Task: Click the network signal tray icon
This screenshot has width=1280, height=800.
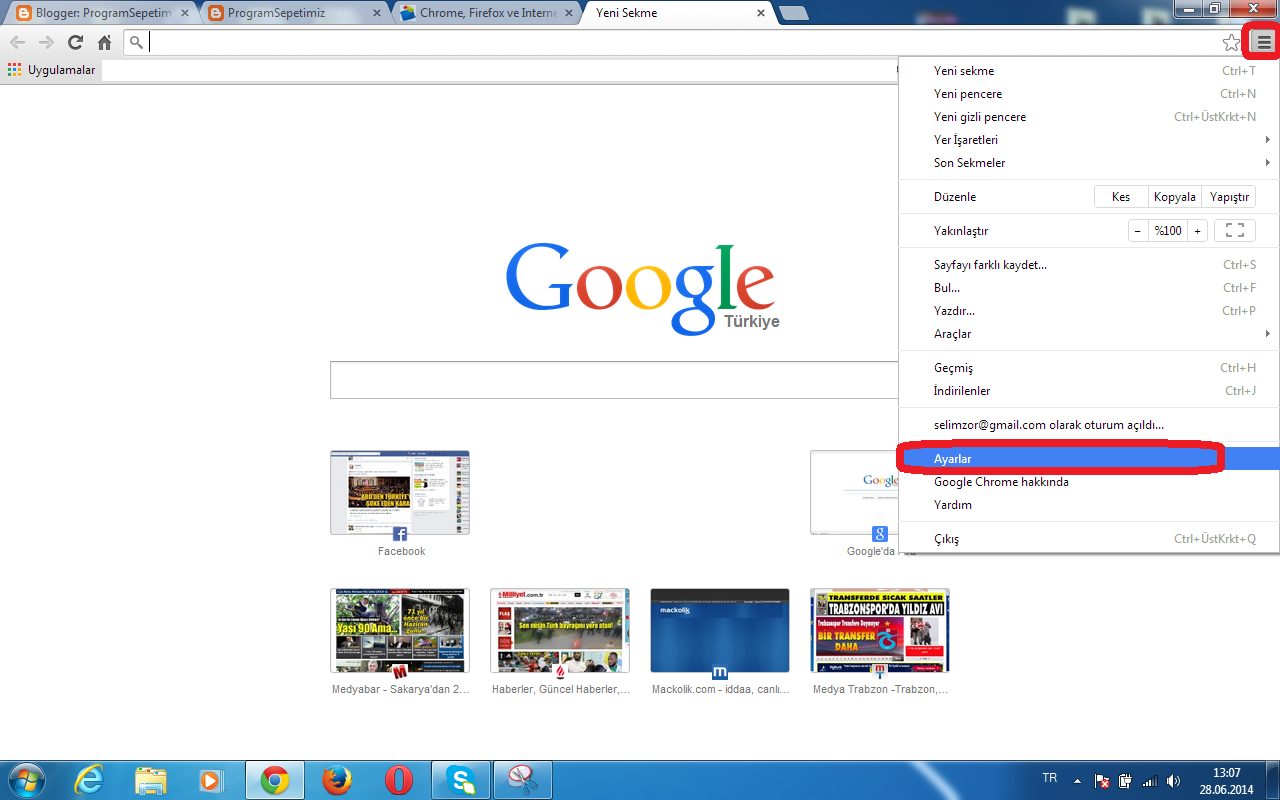Action: tap(1149, 780)
